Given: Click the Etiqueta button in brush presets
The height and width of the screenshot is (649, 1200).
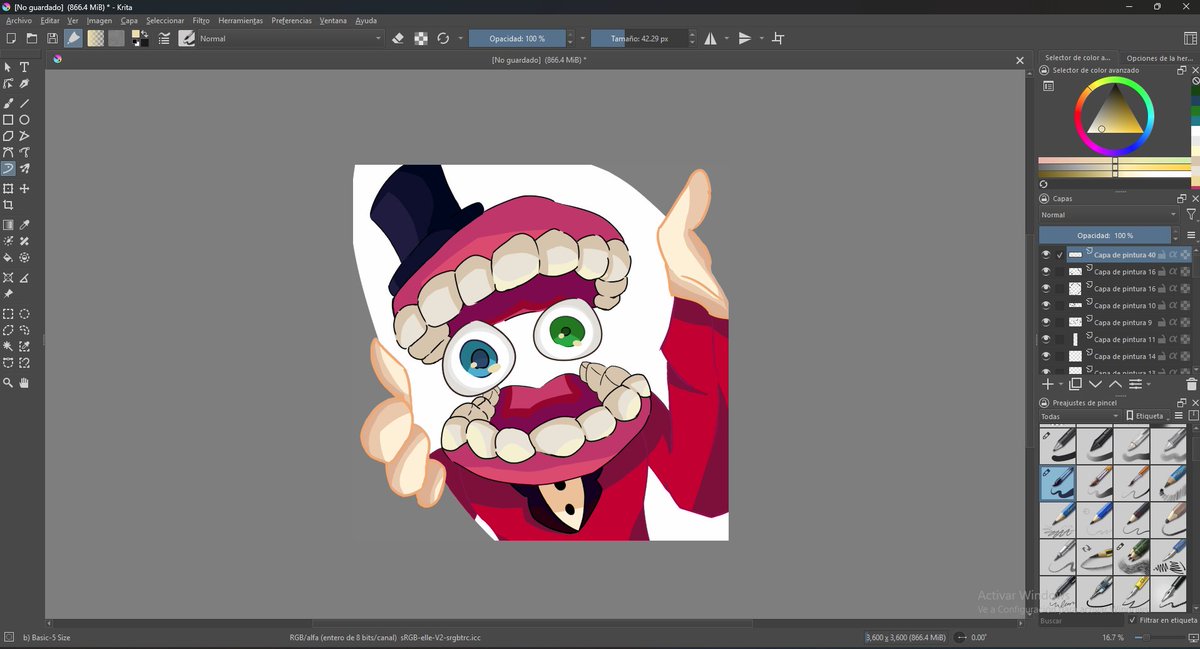Looking at the screenshot, I should [x=1145, y=416].
